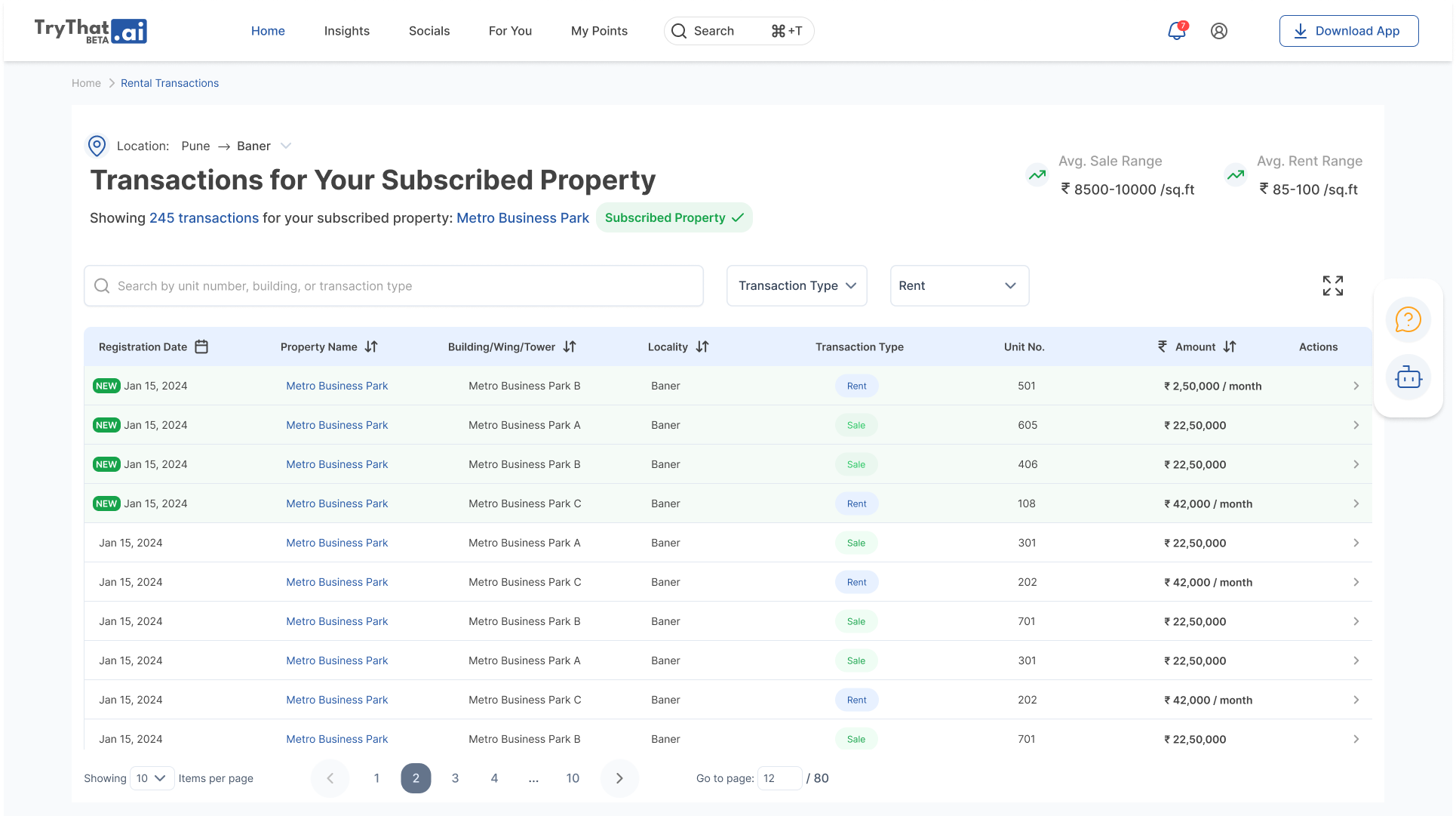1456x816 pixels.
Task: Open the user account profile icon
Action: pos(1218,31)
